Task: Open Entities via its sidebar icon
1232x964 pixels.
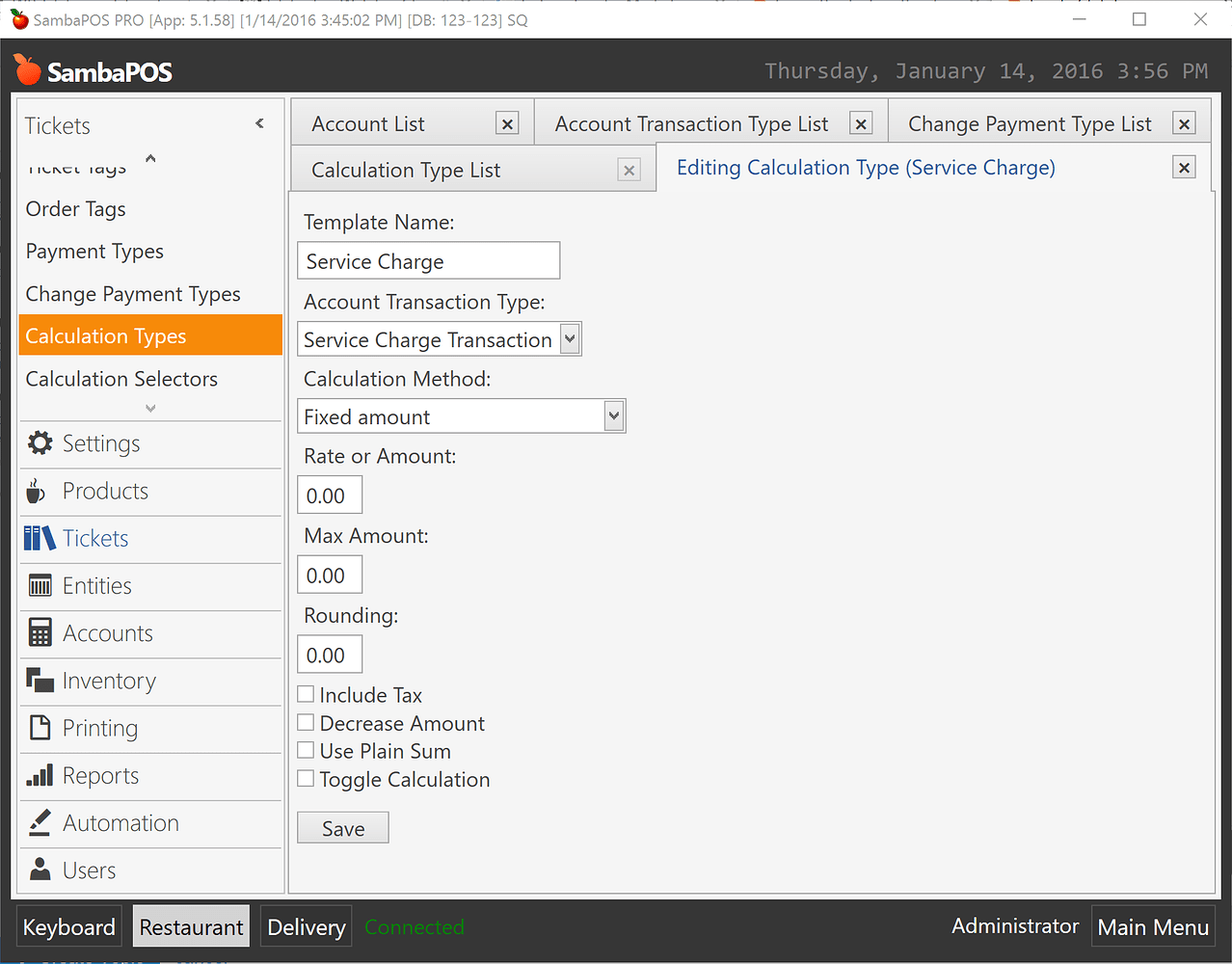Action: (x=37, y=585)
